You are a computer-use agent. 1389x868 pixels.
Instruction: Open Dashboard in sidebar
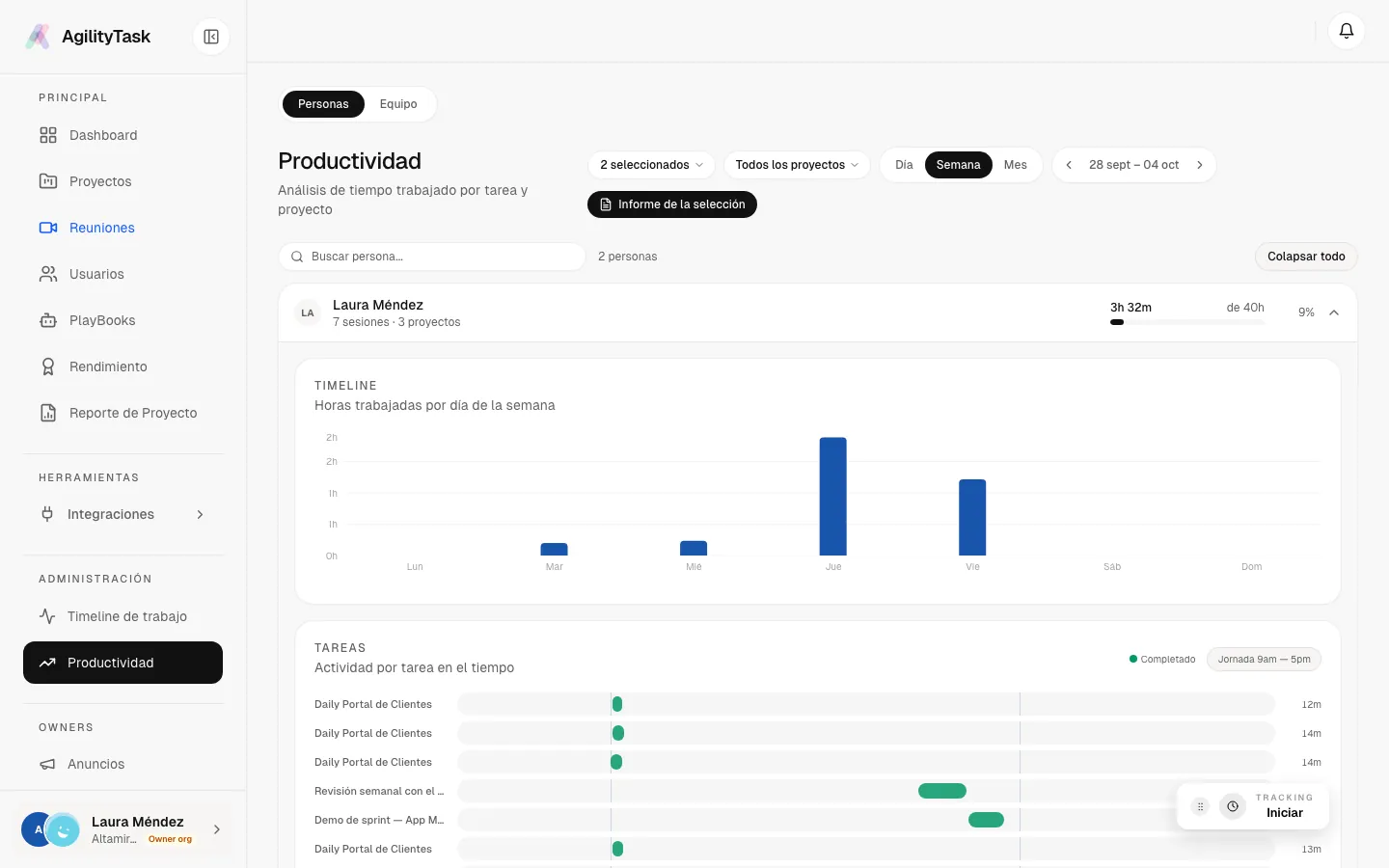point(123,135)
